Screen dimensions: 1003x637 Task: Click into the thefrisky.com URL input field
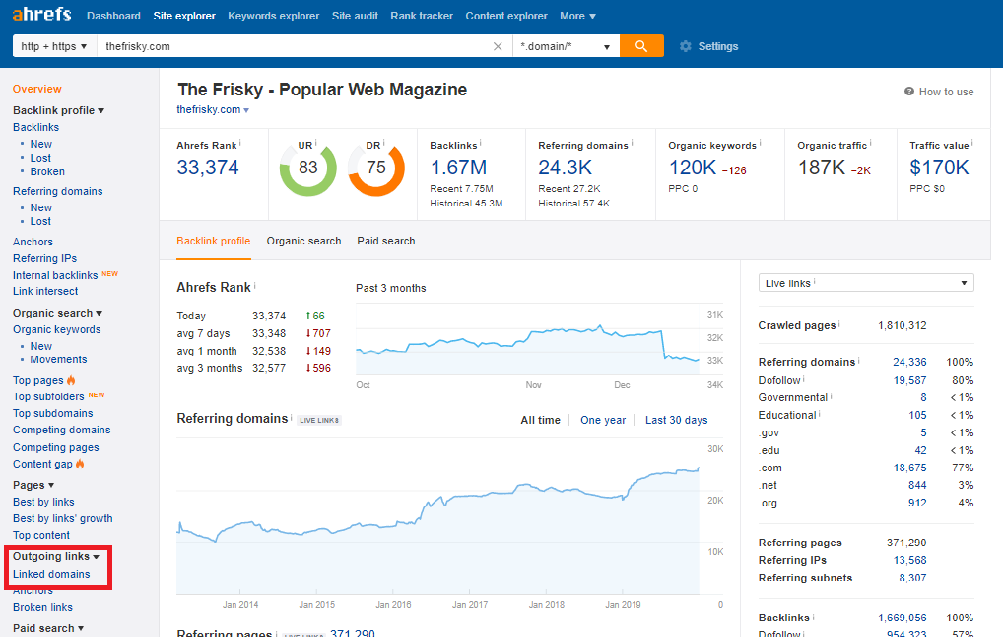coord(294,46)
